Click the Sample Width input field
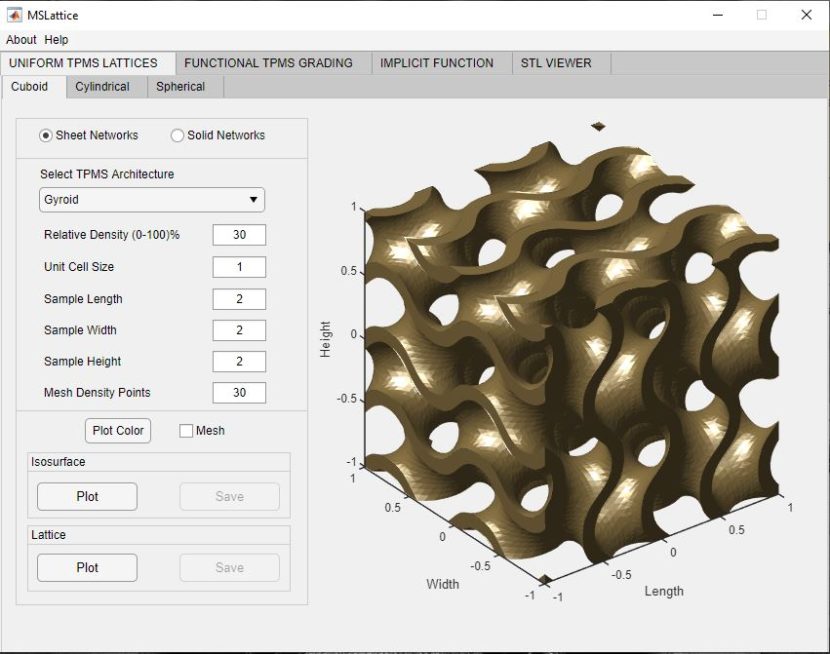Viewport: 830px width, 654px height. click(x=239, y=330)
